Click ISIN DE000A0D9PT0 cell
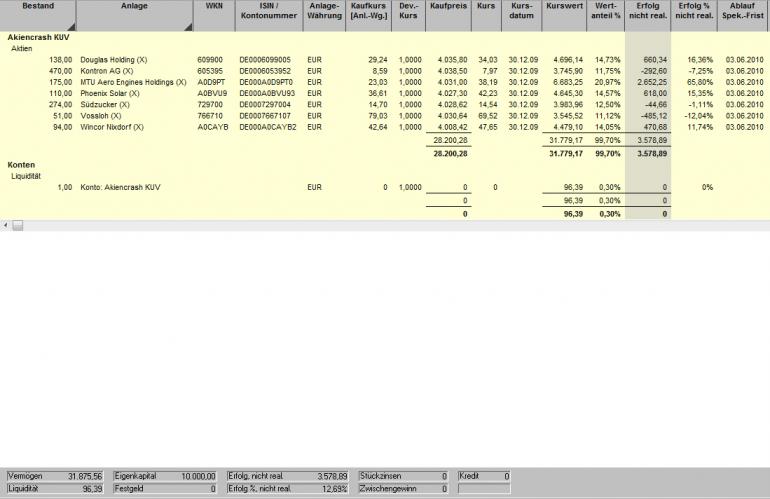Image resolution: width=770 pixels, height=499 pixels. click(266, 83)
